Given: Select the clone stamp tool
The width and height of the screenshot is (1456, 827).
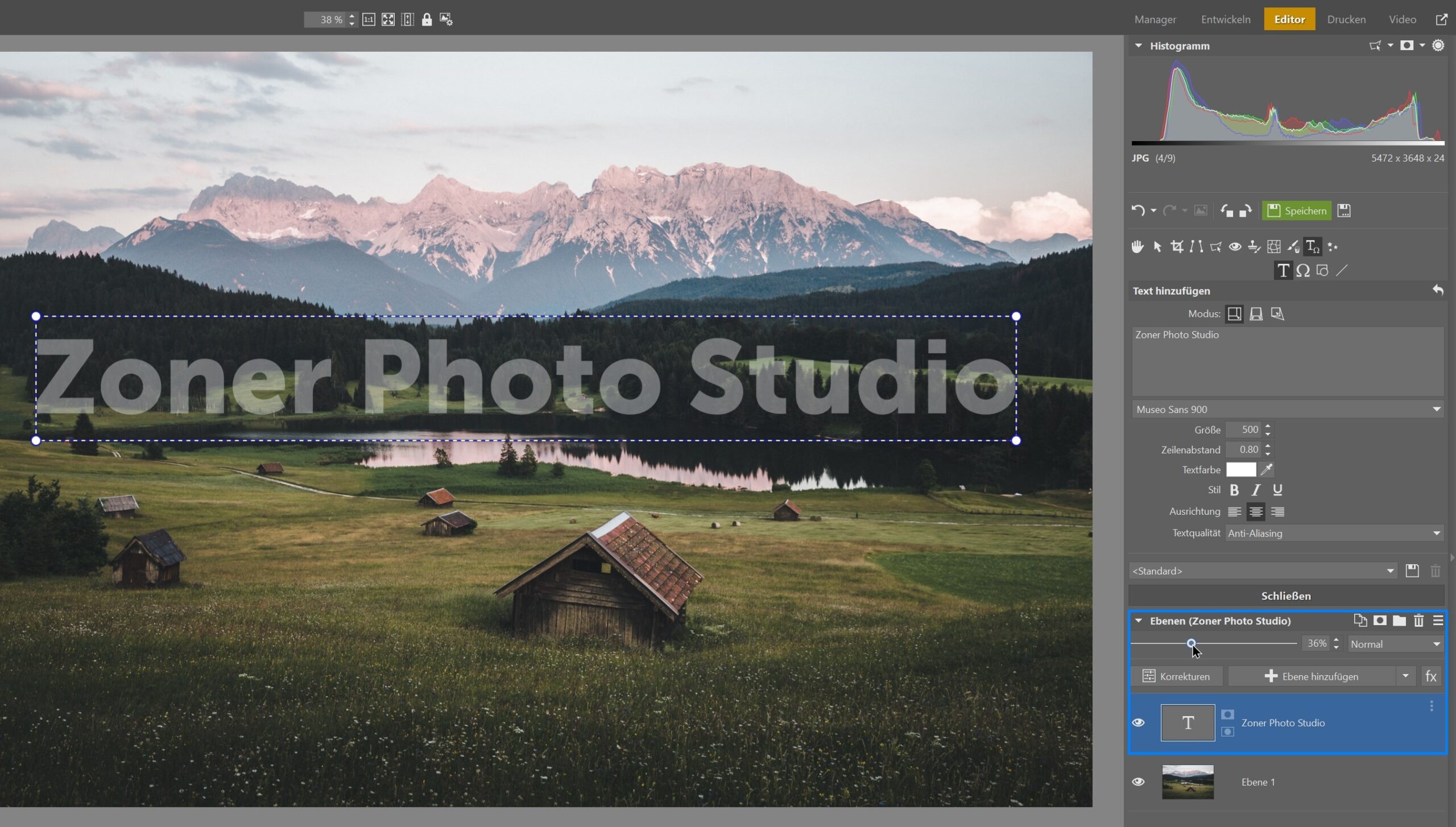Looking at the screenshot, I should tap(1254, 246).
